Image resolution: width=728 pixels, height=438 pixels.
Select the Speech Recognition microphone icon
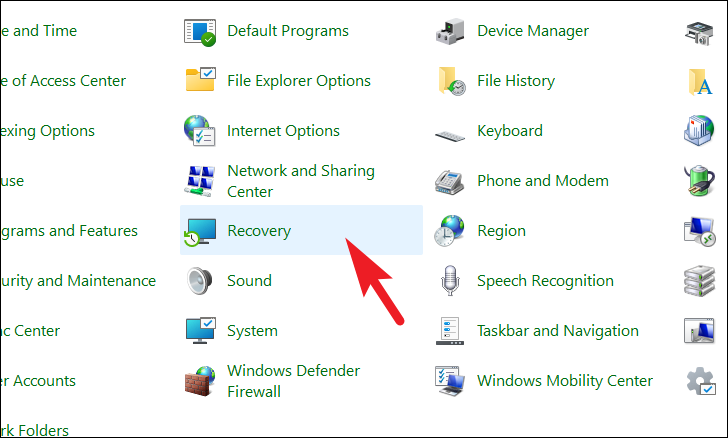point(451,281)
